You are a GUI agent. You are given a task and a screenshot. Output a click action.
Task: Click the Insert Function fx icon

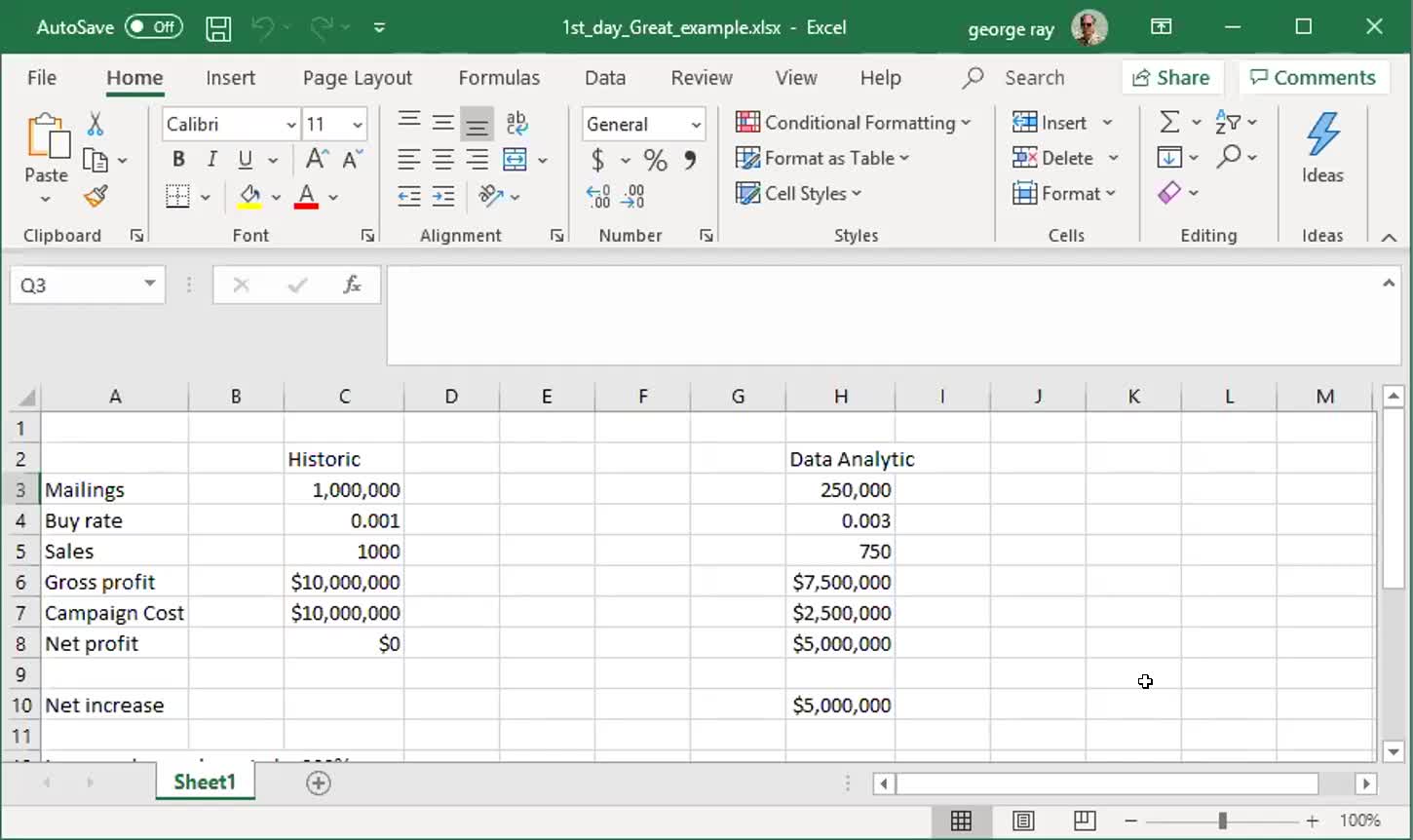(x=353, y=285)
